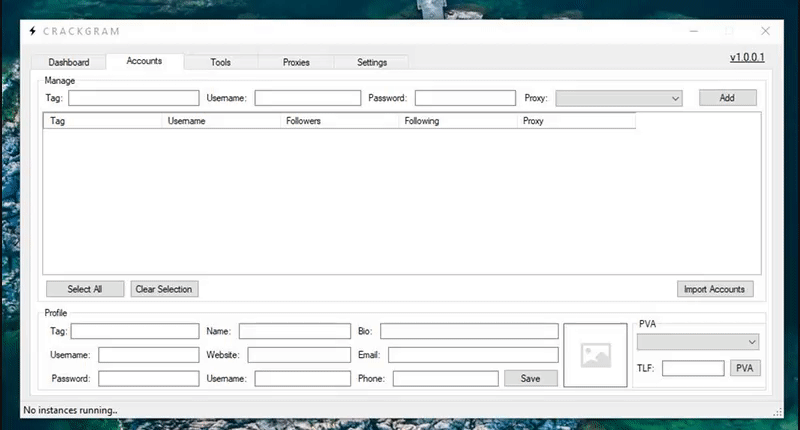Click the Profile Username field below Tag

tap(148, 355)
